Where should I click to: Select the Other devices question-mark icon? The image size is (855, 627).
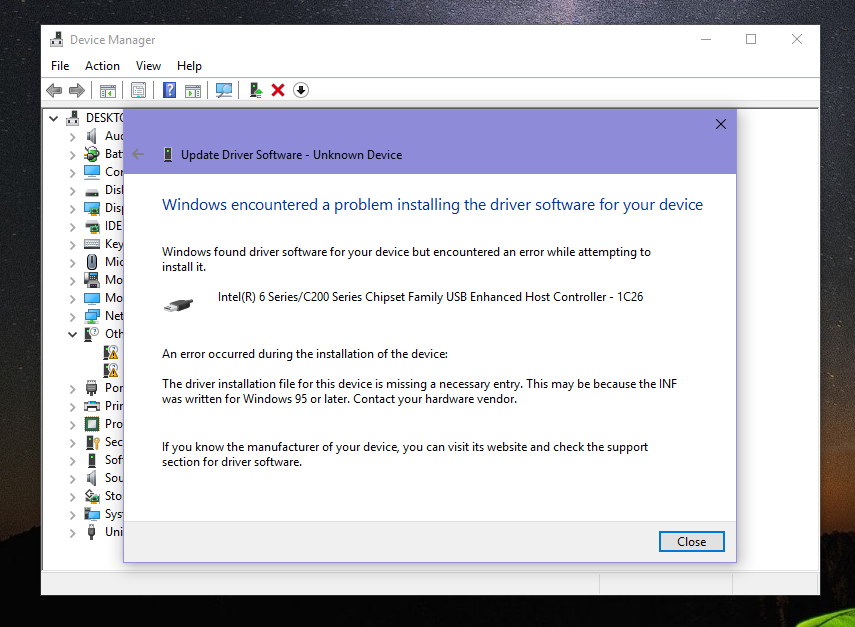[x=92, y=334]
